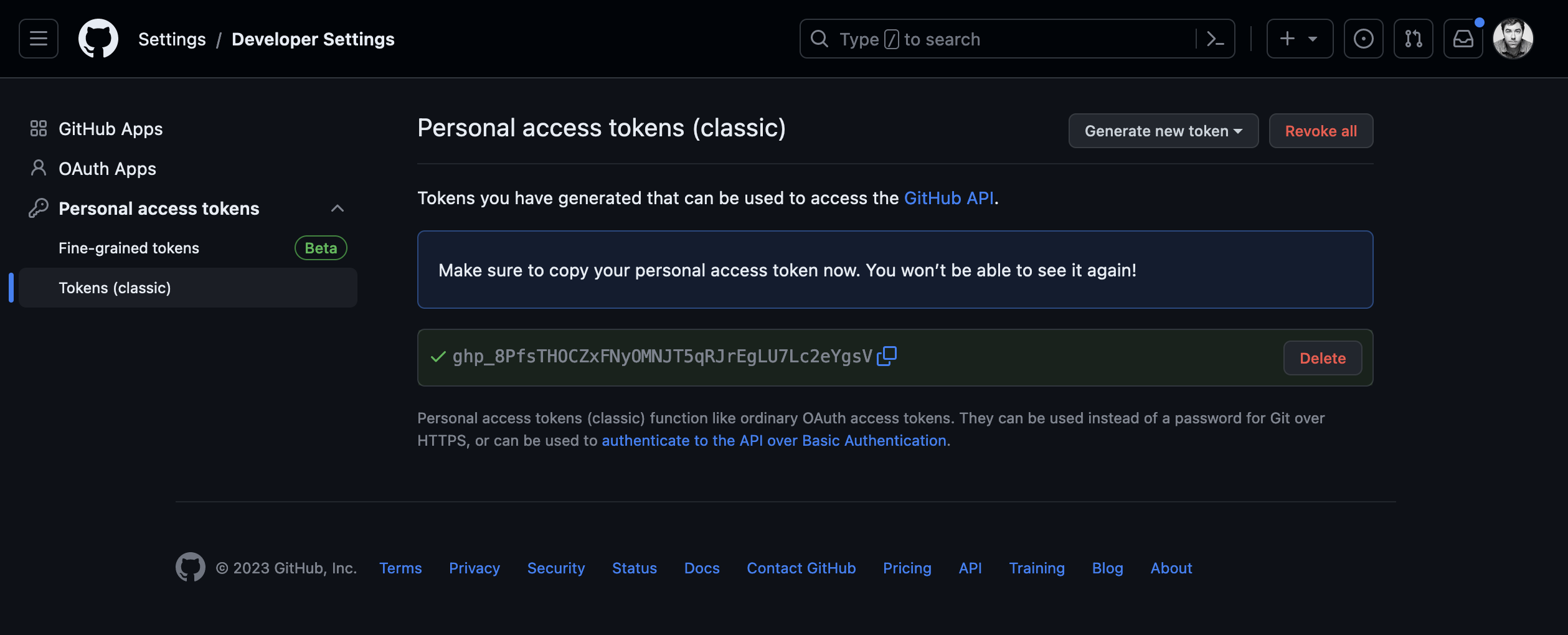Click the grid icon beside GitHub Apps

coord(38,128)
